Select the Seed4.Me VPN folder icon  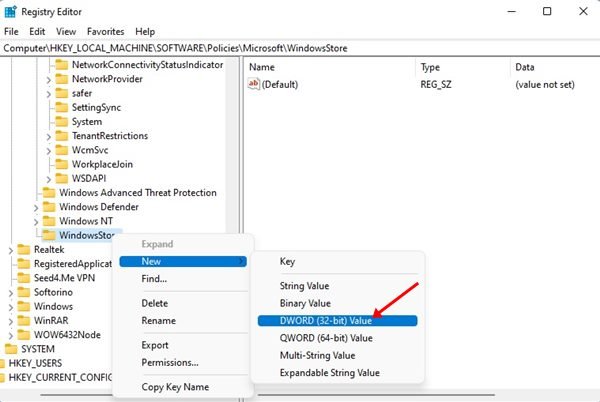(x=23, y=278)
